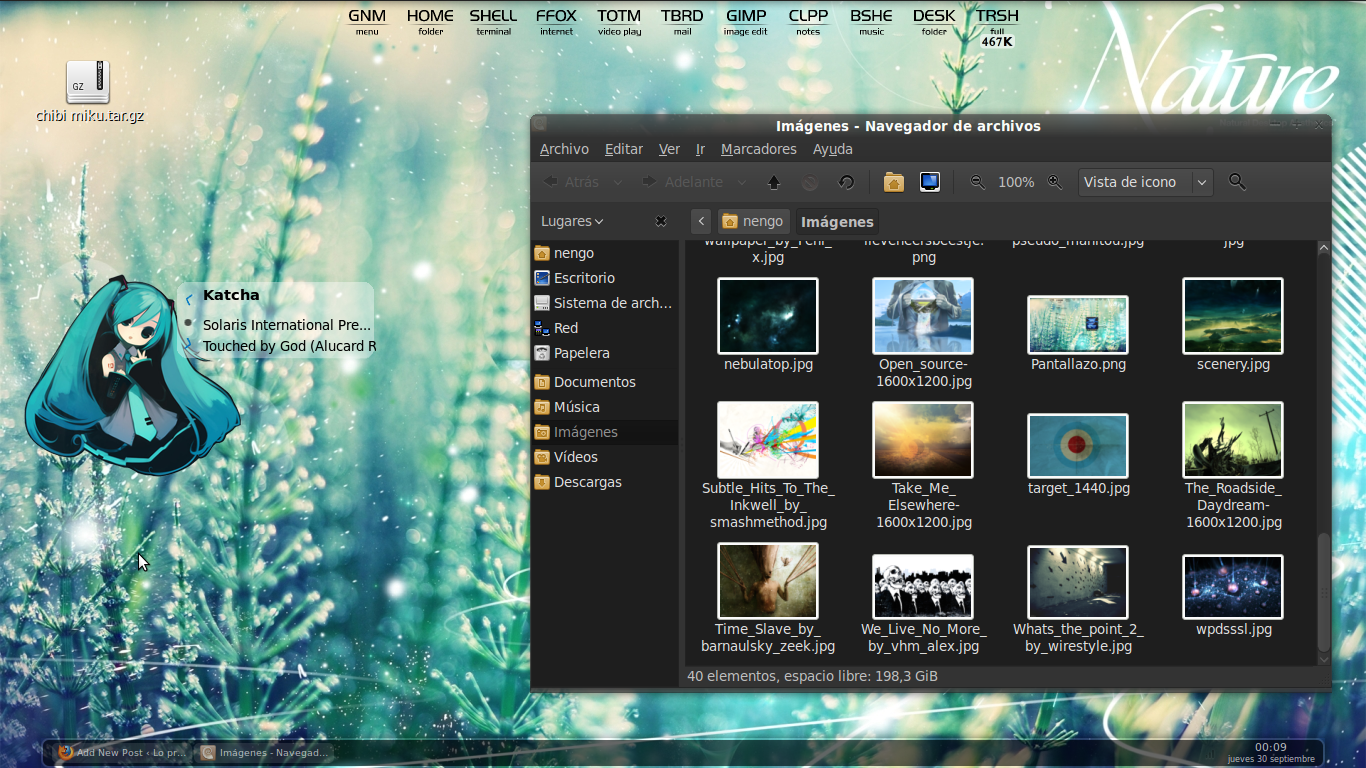Click the search magnifier icon in toolbar
Screen dimensions: 1366x768
[x=1237, y=182]
